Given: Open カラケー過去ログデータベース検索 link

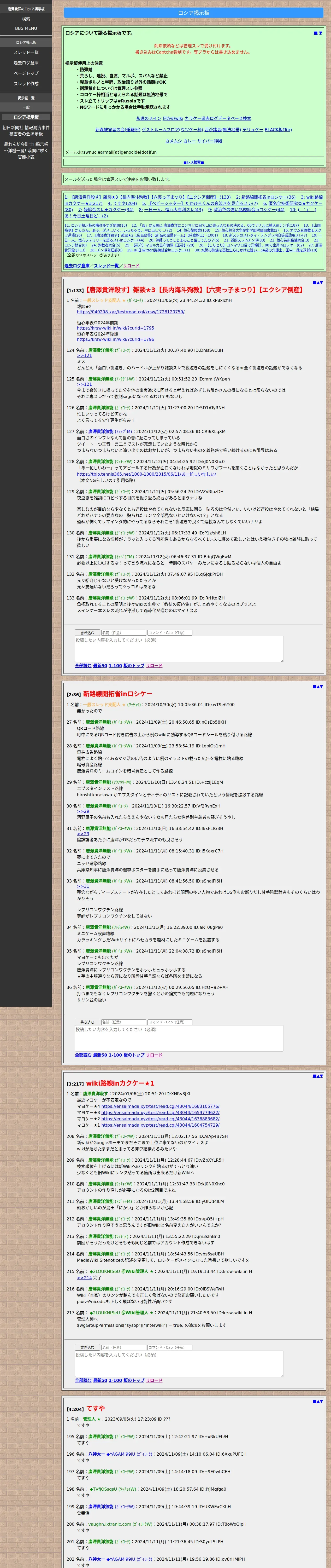Looking at the screenshot, I should [x=218, y=119].
